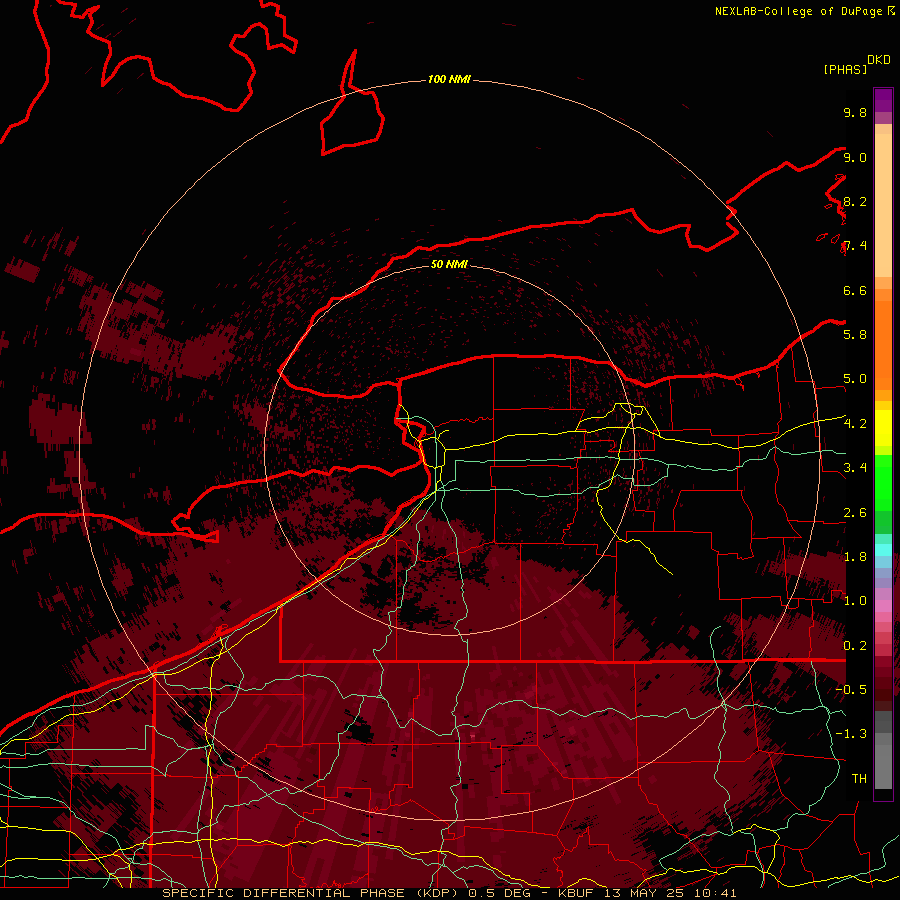Pick the cyan segment of the color bar

click(883, 550)
